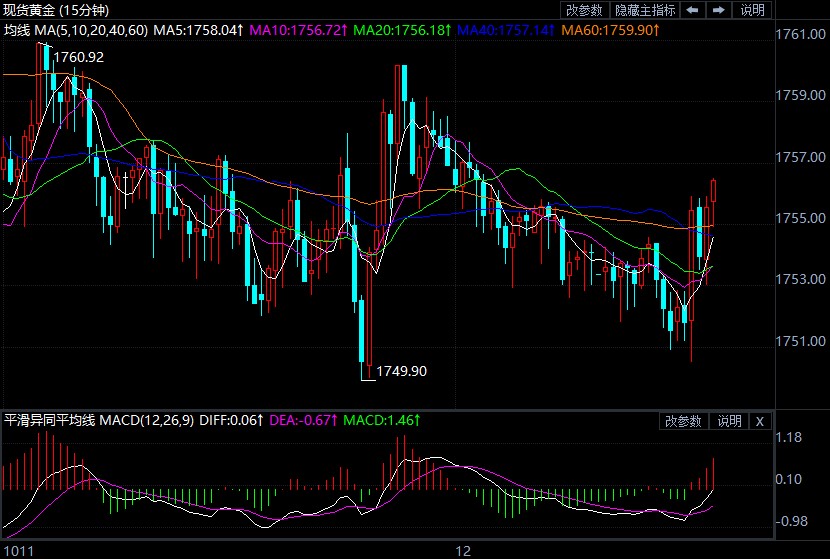Viewport: 830px width, 559px height.
Task: Click the 1.18 MACD axis label
Action: 789,437
